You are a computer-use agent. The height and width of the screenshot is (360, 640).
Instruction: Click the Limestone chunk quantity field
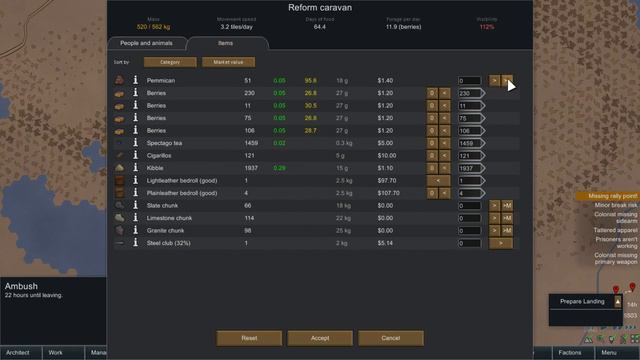tap(469, 218)
